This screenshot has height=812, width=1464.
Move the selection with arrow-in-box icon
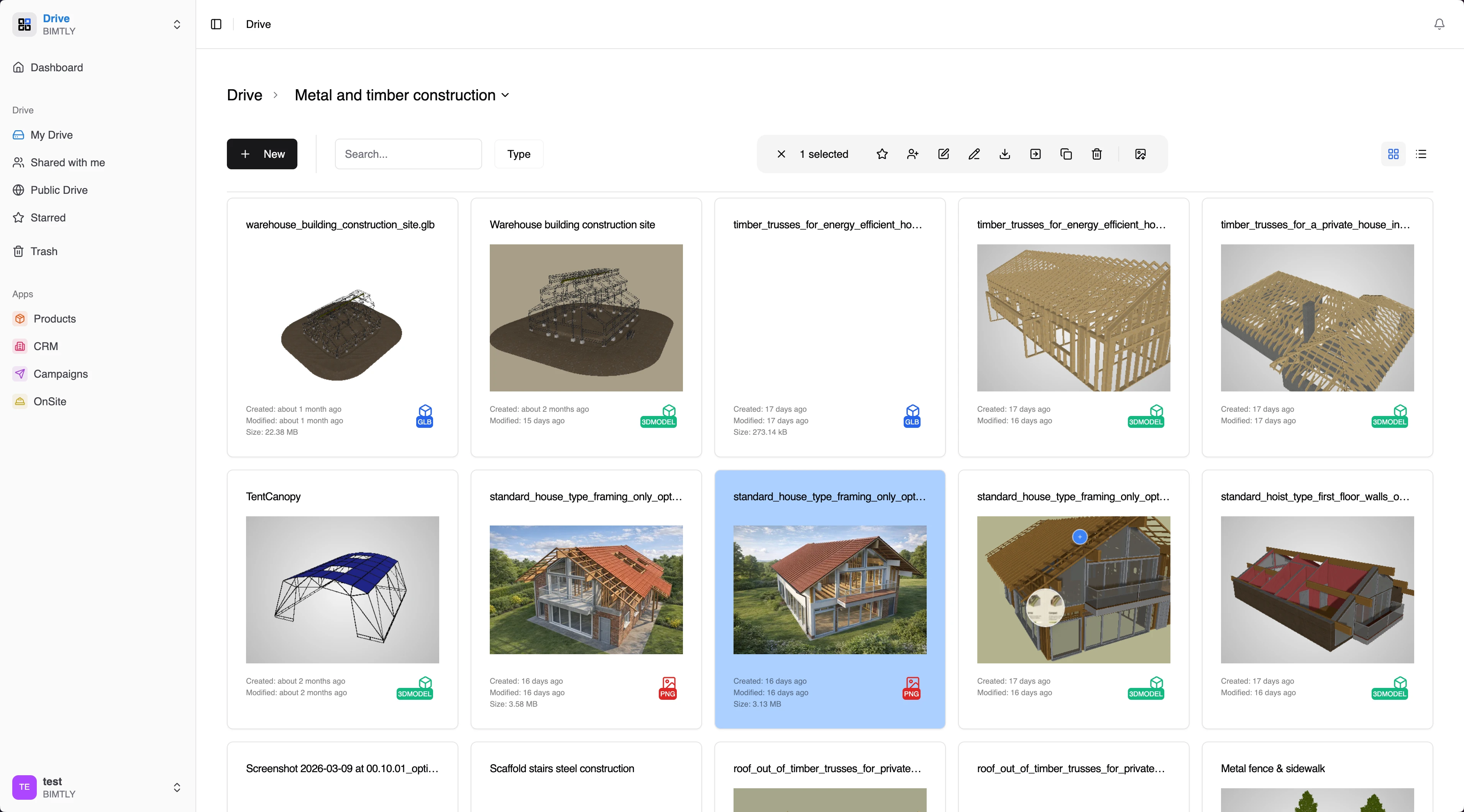[1036, 154]
